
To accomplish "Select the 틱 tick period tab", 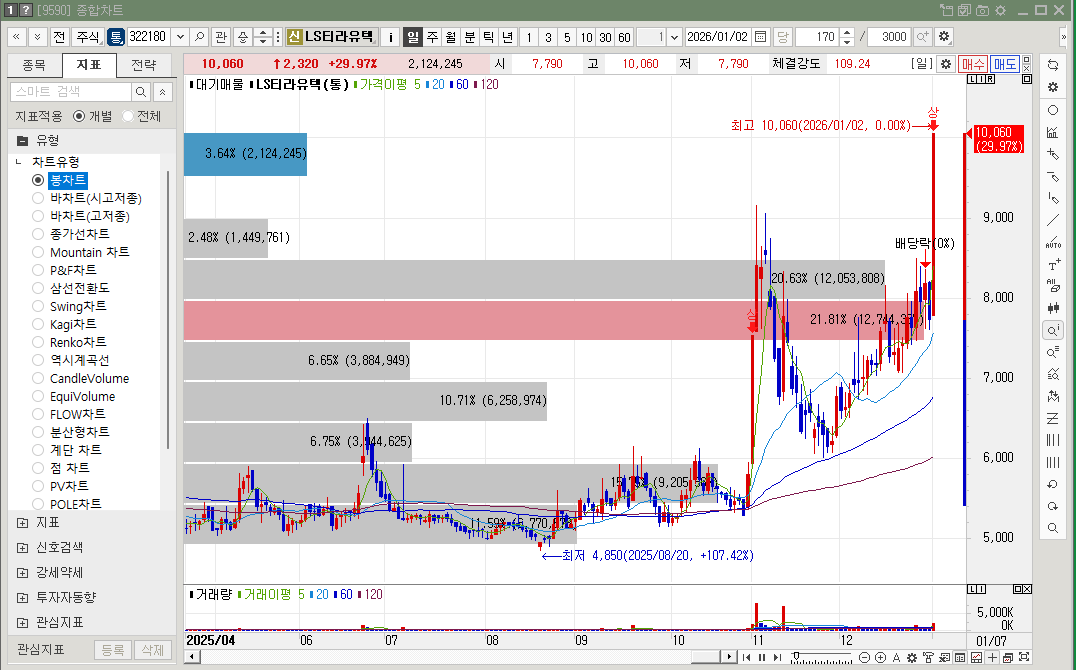I will pos(488,36).
